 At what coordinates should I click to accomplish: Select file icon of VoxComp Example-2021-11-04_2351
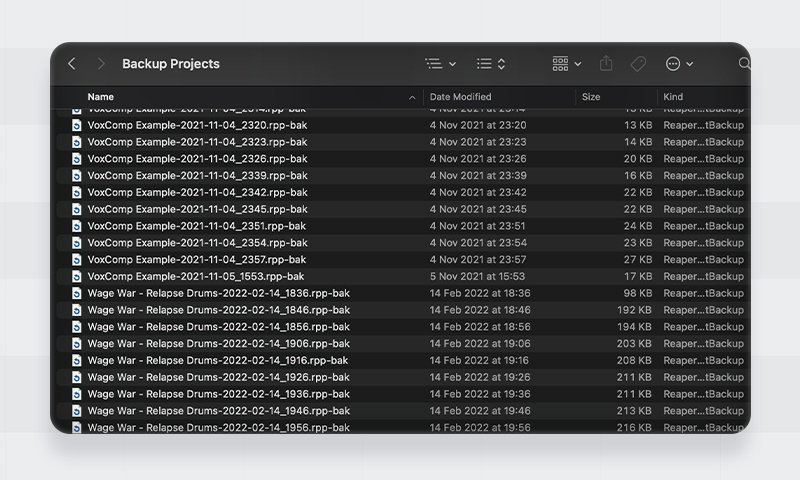pyautogui.click(x=77, y=226)
